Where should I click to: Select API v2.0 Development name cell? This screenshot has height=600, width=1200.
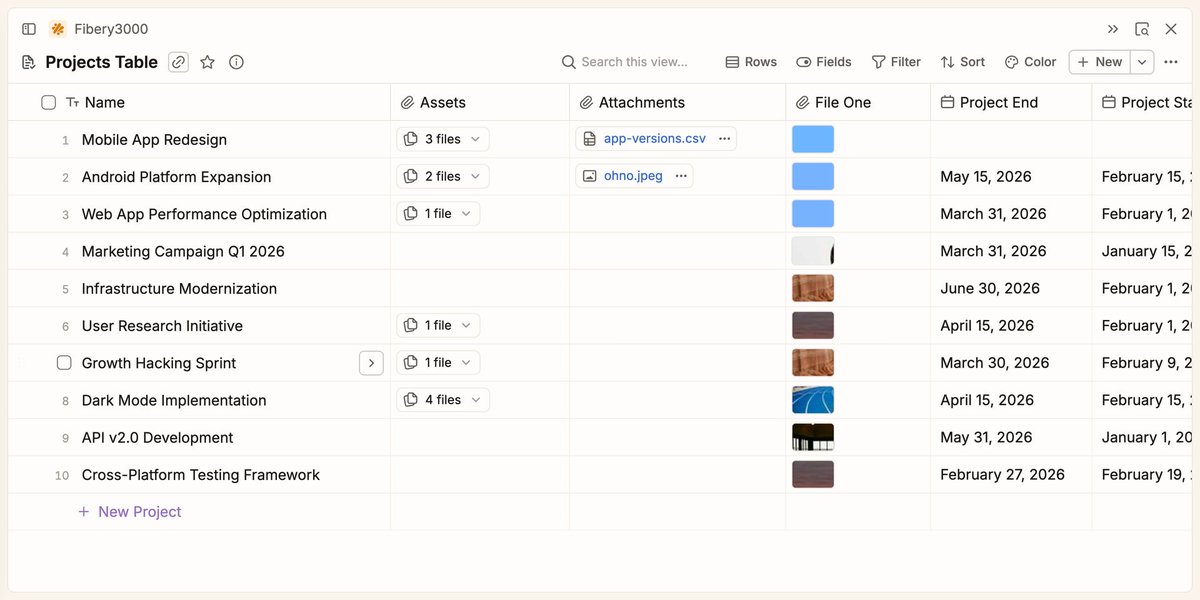coord(157,437)
